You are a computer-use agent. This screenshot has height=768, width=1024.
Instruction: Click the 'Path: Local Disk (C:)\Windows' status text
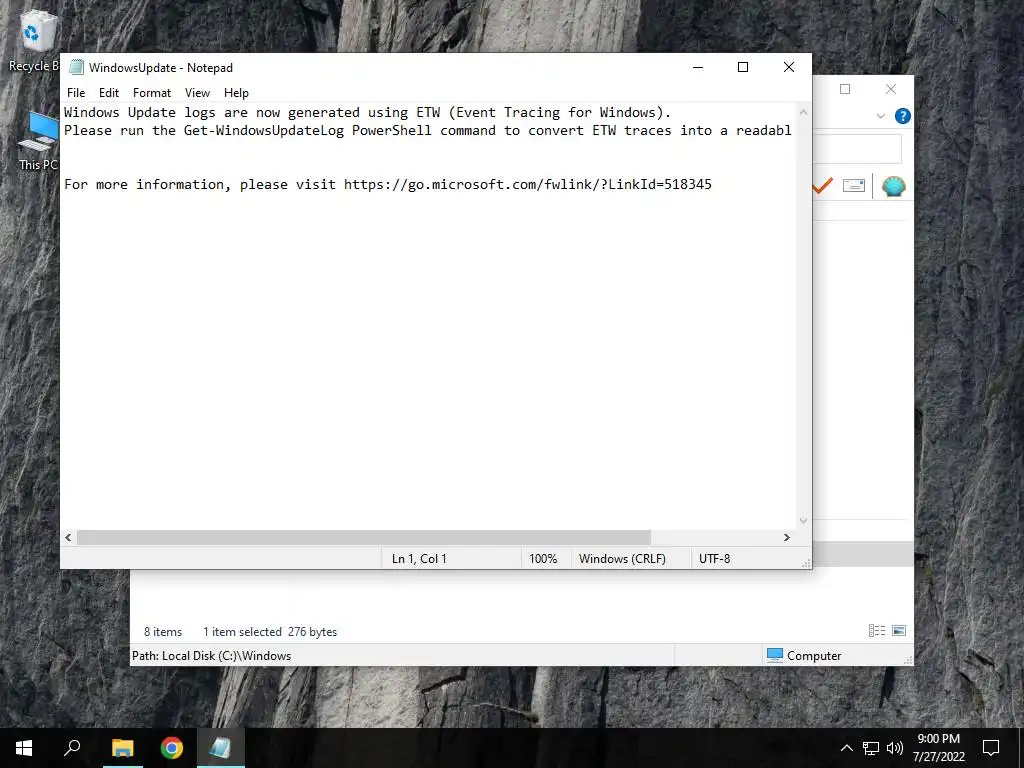[x=212, y=656]
